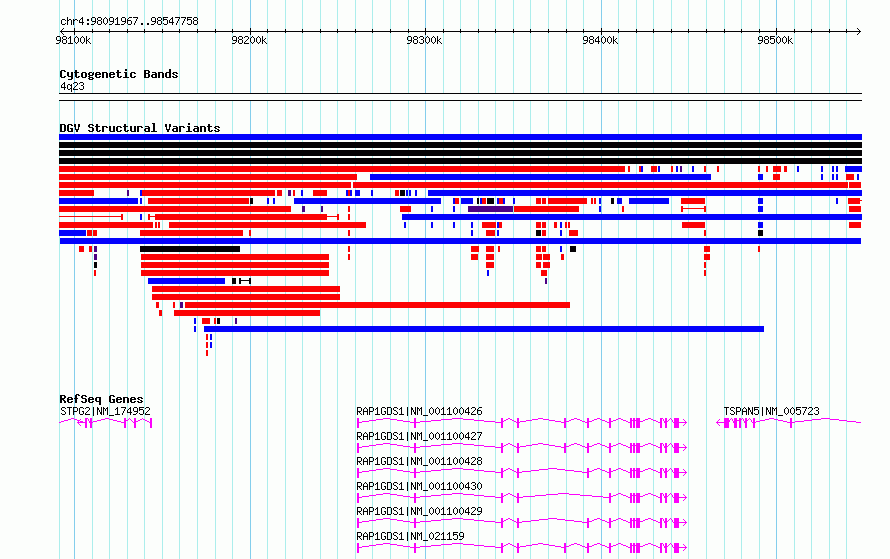The height and width of the screenshot is (559, 890).
Task: Open the RAP1GDS1|NM_021159 transcript label
Action: coord(410,536)
